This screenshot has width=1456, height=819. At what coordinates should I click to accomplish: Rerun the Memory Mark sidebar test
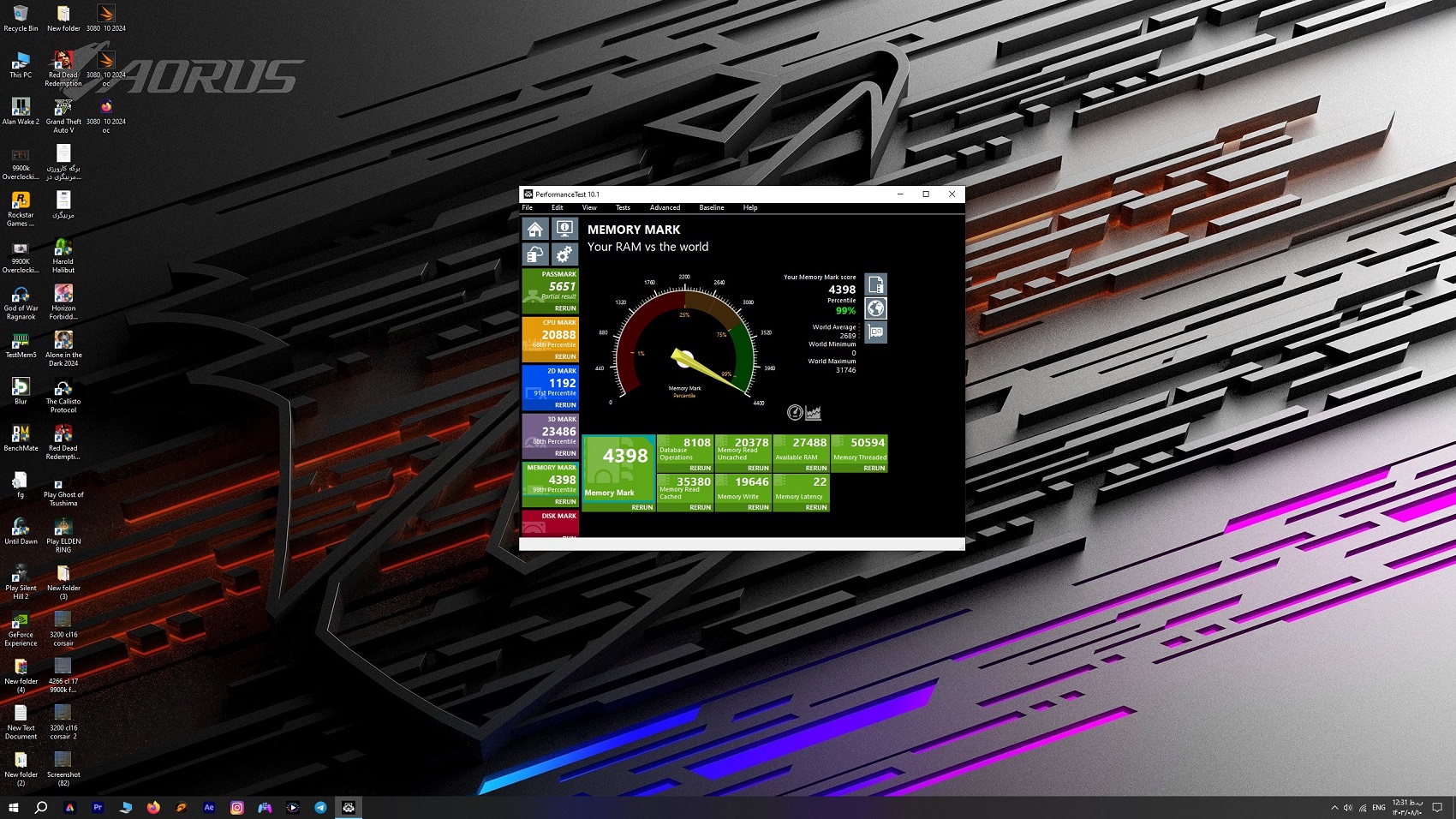click(x=565, y=502)
